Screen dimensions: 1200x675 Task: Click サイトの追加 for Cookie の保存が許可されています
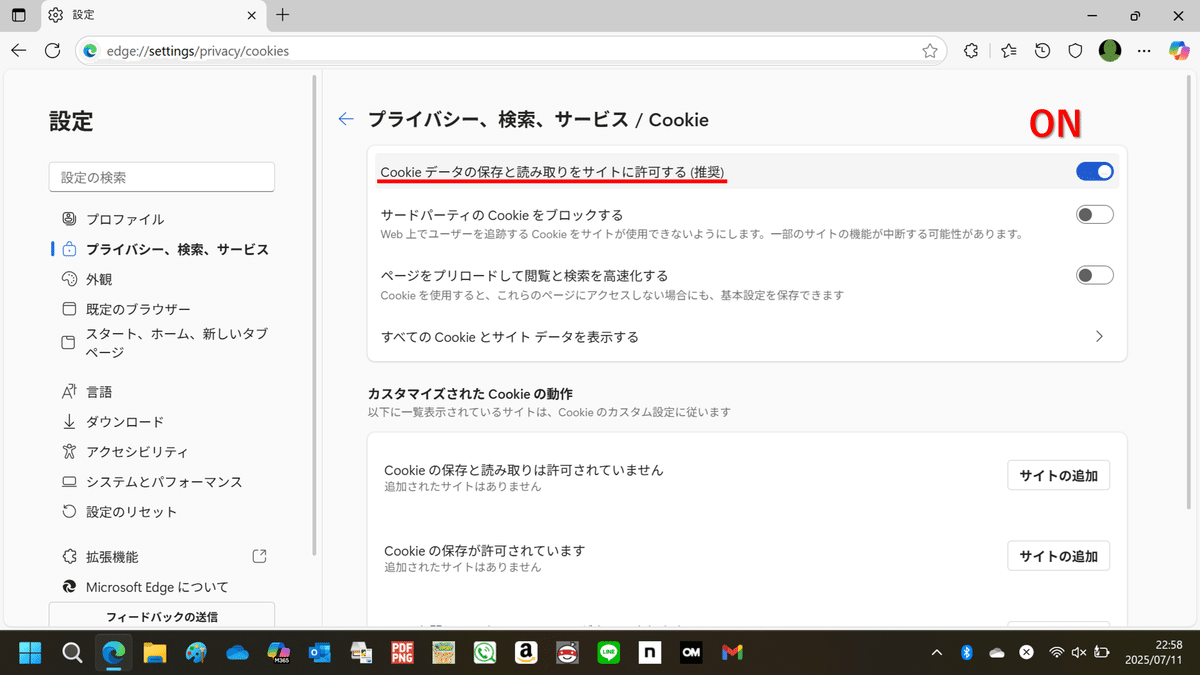(x=1058, y=556)
